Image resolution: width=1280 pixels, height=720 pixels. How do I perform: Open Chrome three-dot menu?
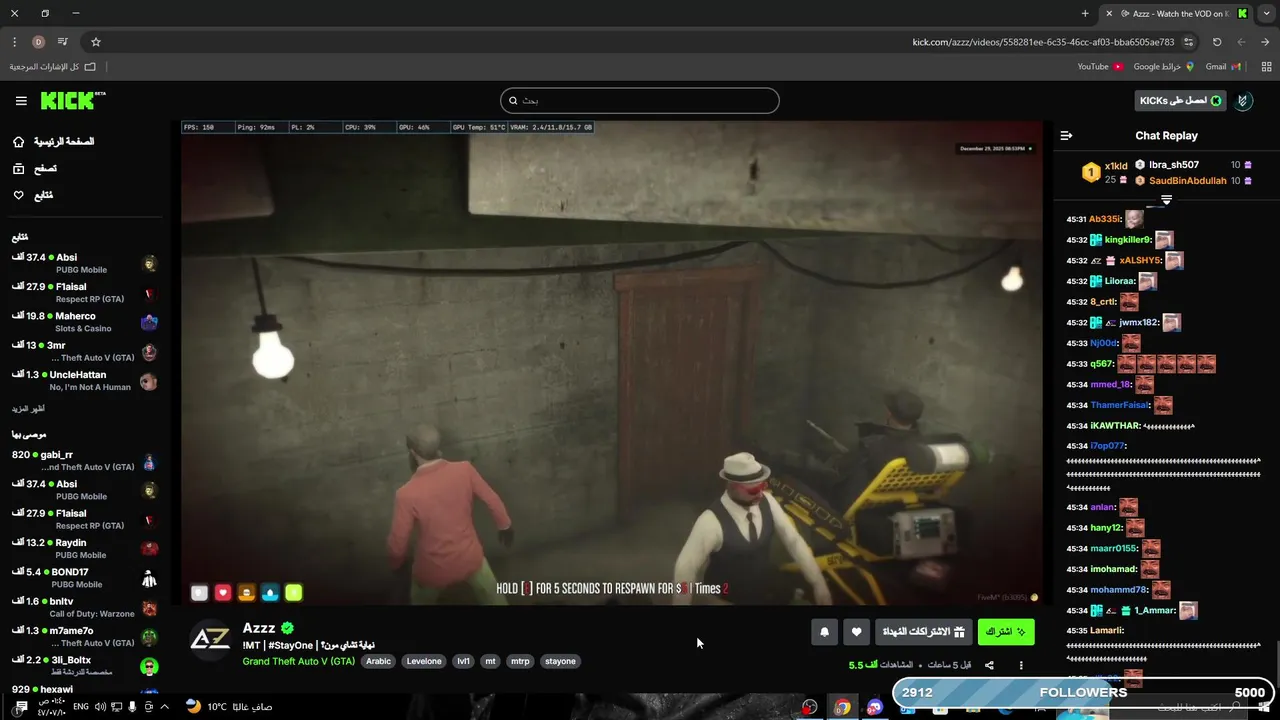(14, 42)
